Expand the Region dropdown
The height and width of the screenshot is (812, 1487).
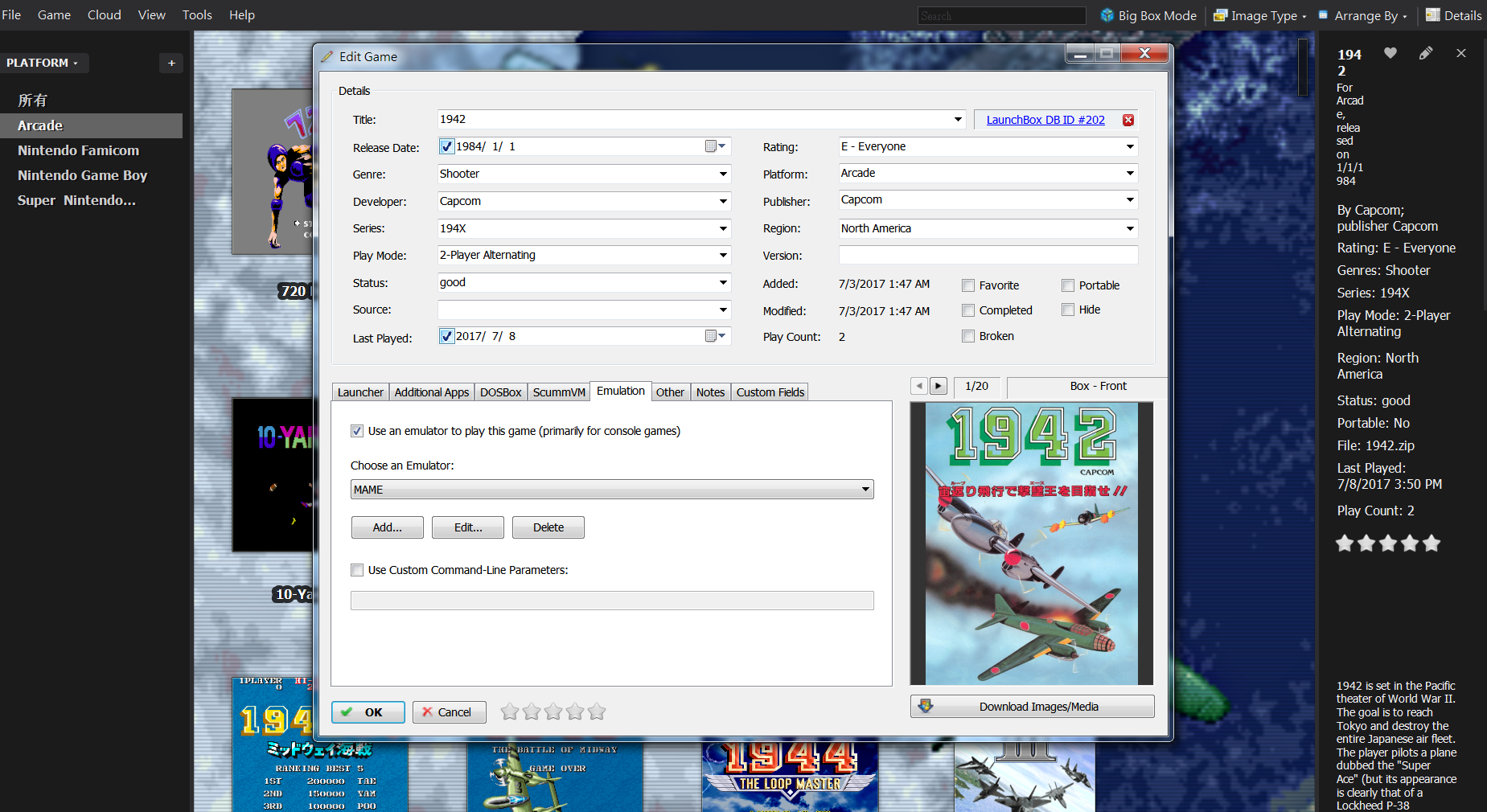point(1130,228)
